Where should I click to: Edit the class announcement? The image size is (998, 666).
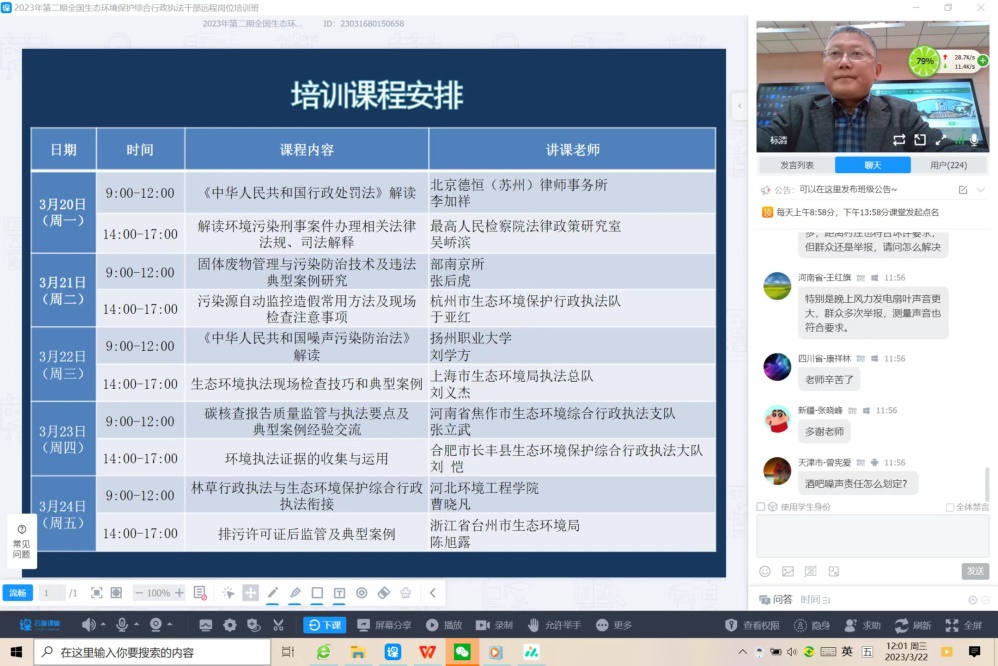click(963, 190)
